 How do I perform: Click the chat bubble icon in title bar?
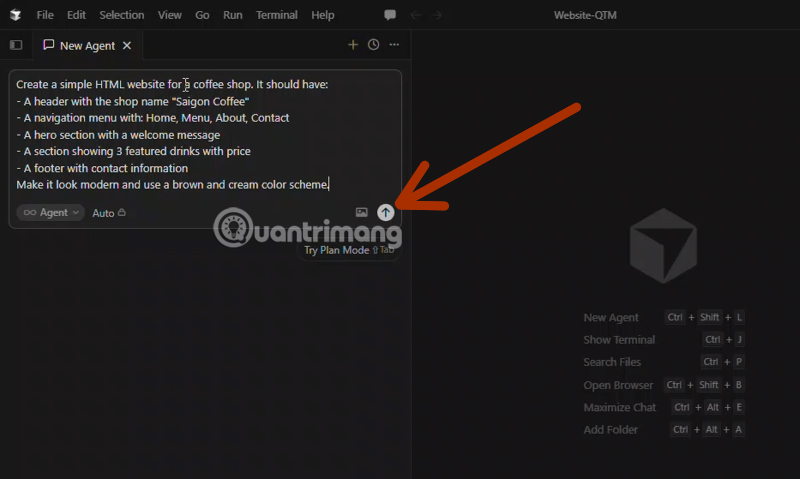[390, 15]
